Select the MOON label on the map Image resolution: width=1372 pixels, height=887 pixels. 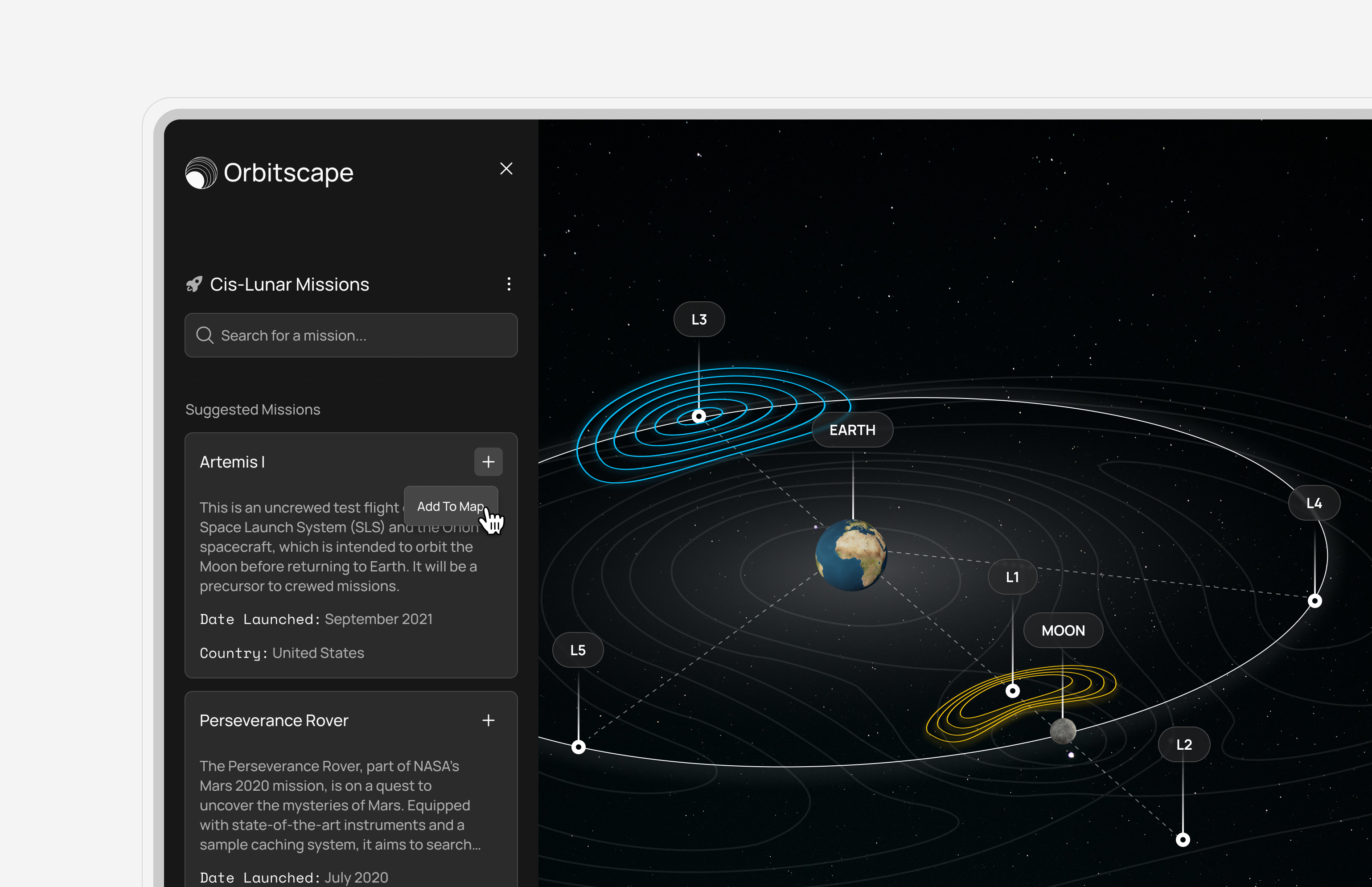[1063, 631]
